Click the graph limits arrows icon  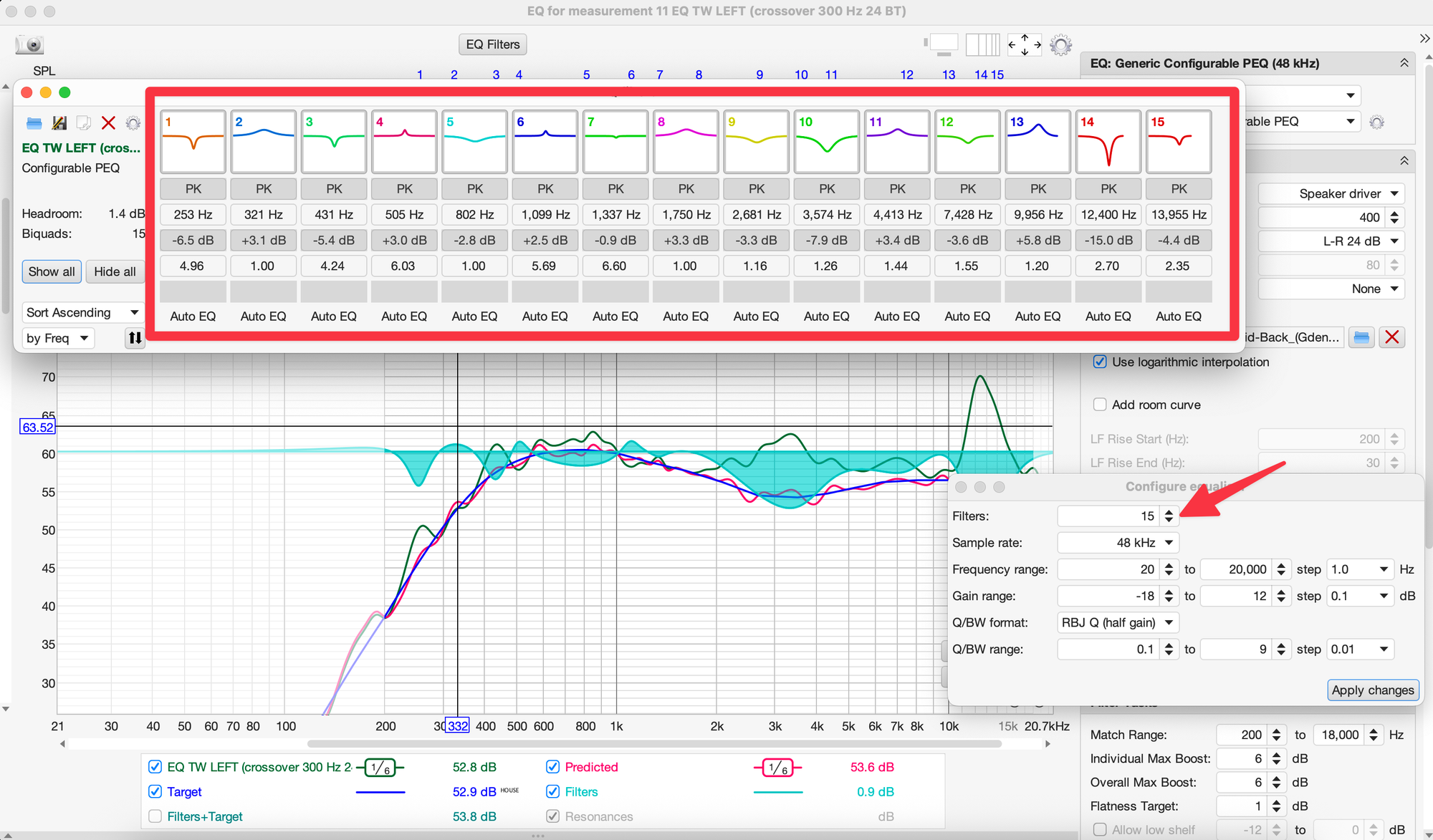[x=1024, y=45]
